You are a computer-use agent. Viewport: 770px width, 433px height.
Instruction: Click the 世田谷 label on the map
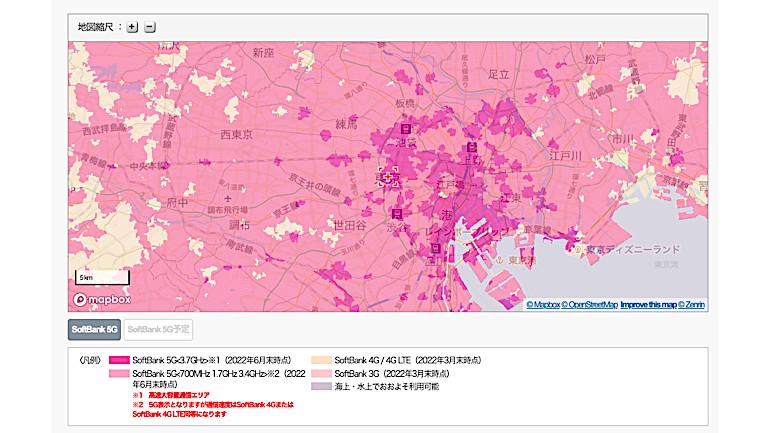point(351,226)
